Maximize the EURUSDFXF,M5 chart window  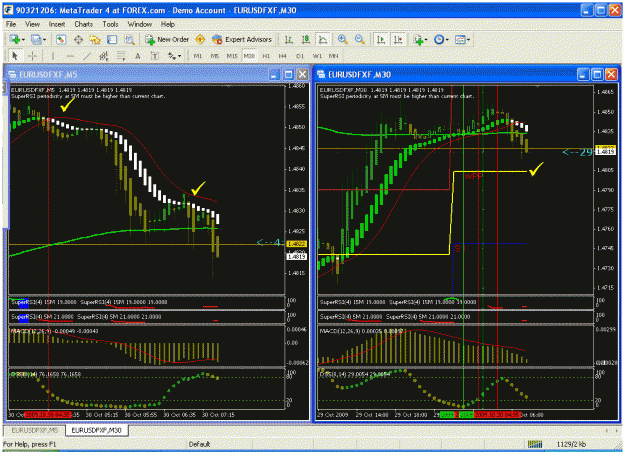click(288, 75)
